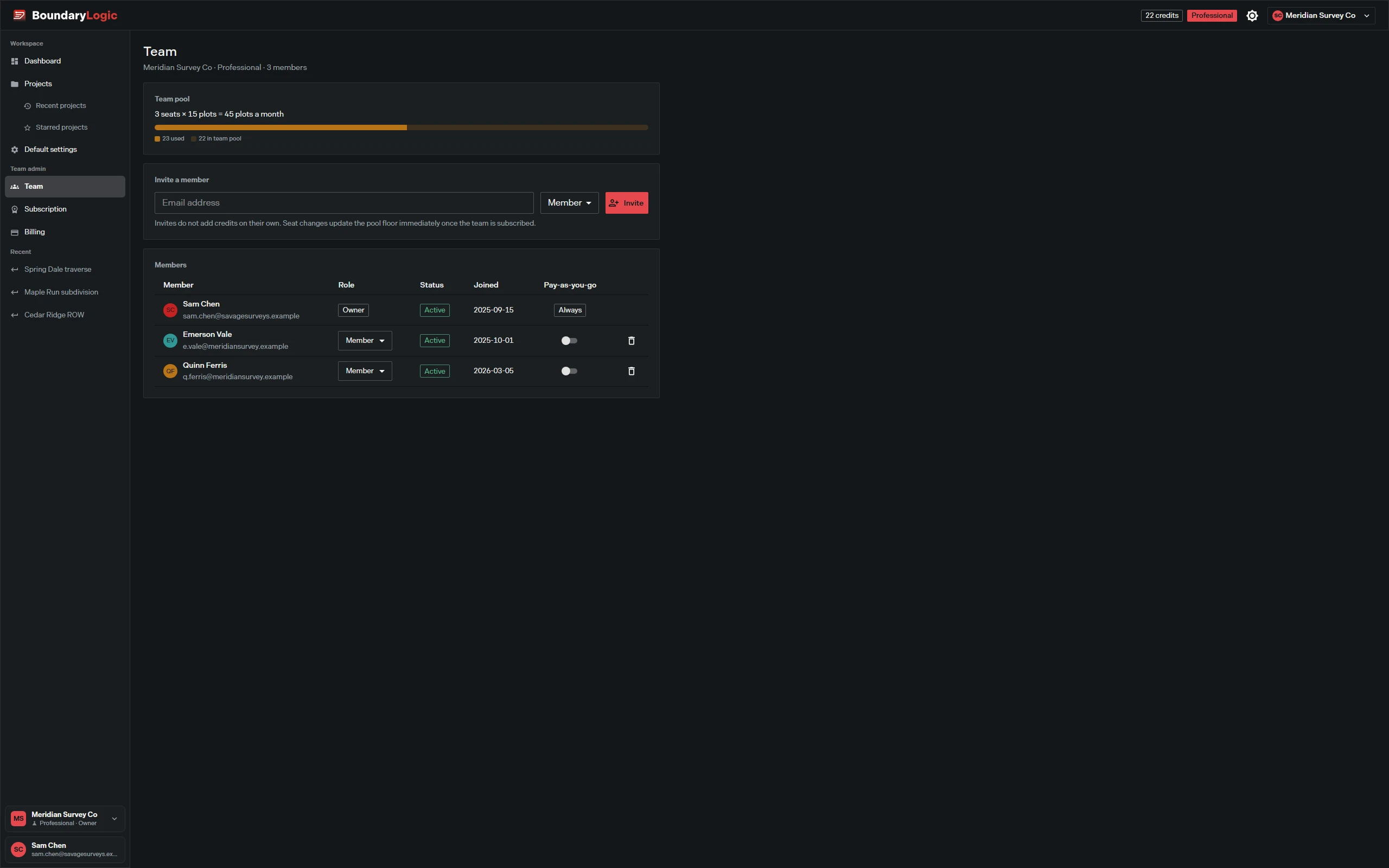Click the BoundaryLogic logo icon
The width and height of the screenshot is (1389, 868).
click(20, 15)
